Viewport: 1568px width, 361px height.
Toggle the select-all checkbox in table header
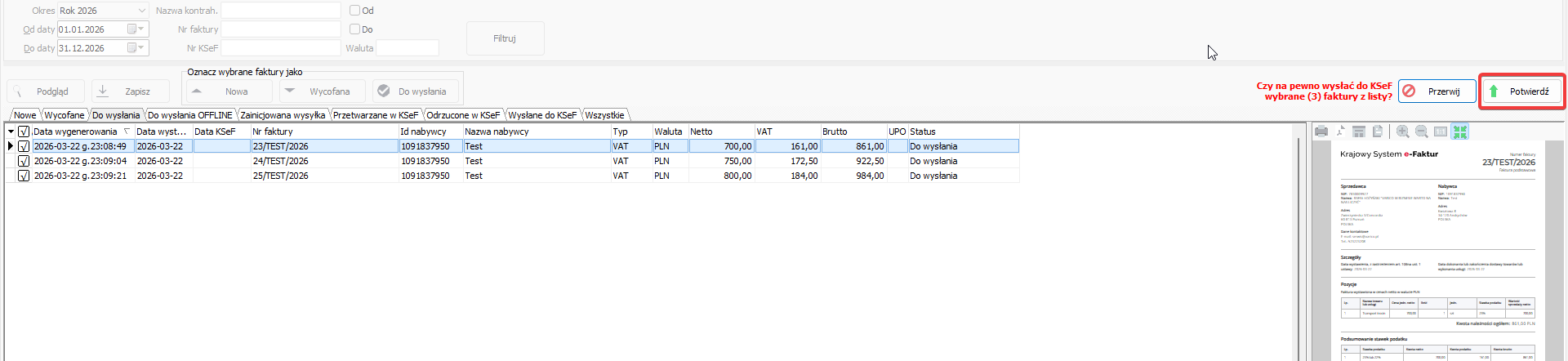pos(24,131)
